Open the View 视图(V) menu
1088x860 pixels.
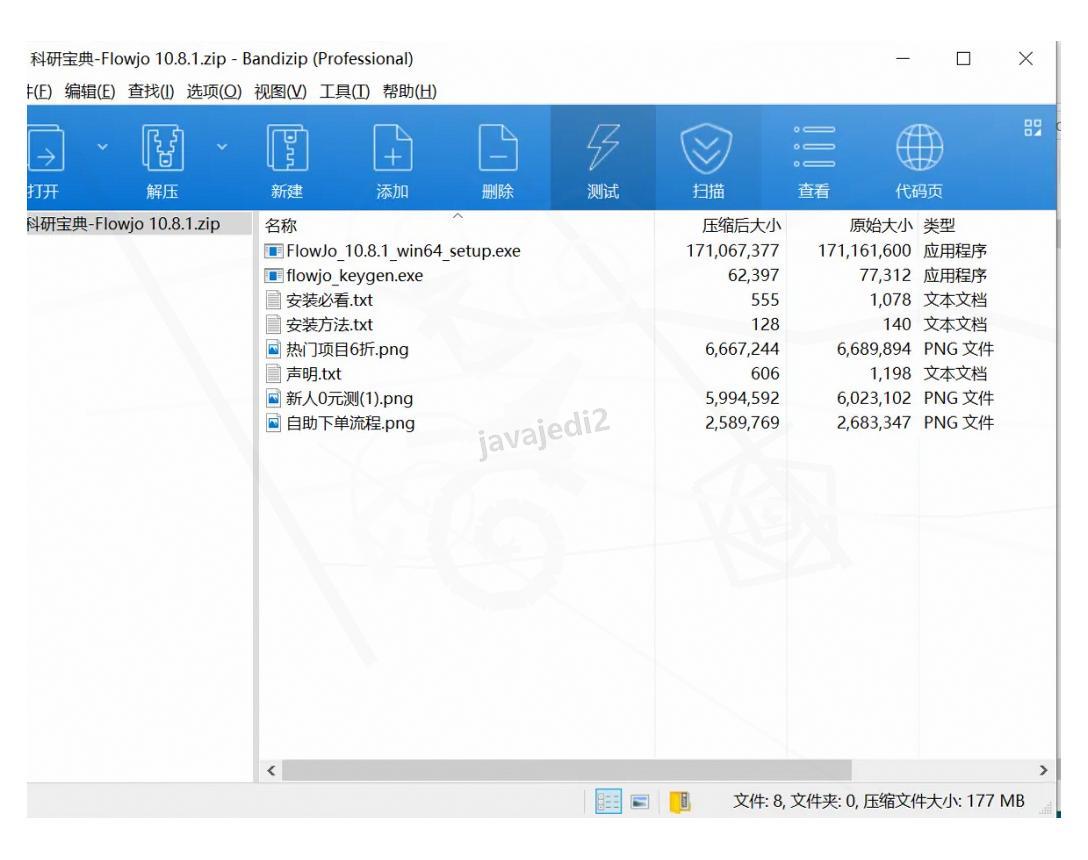[280, 92]
